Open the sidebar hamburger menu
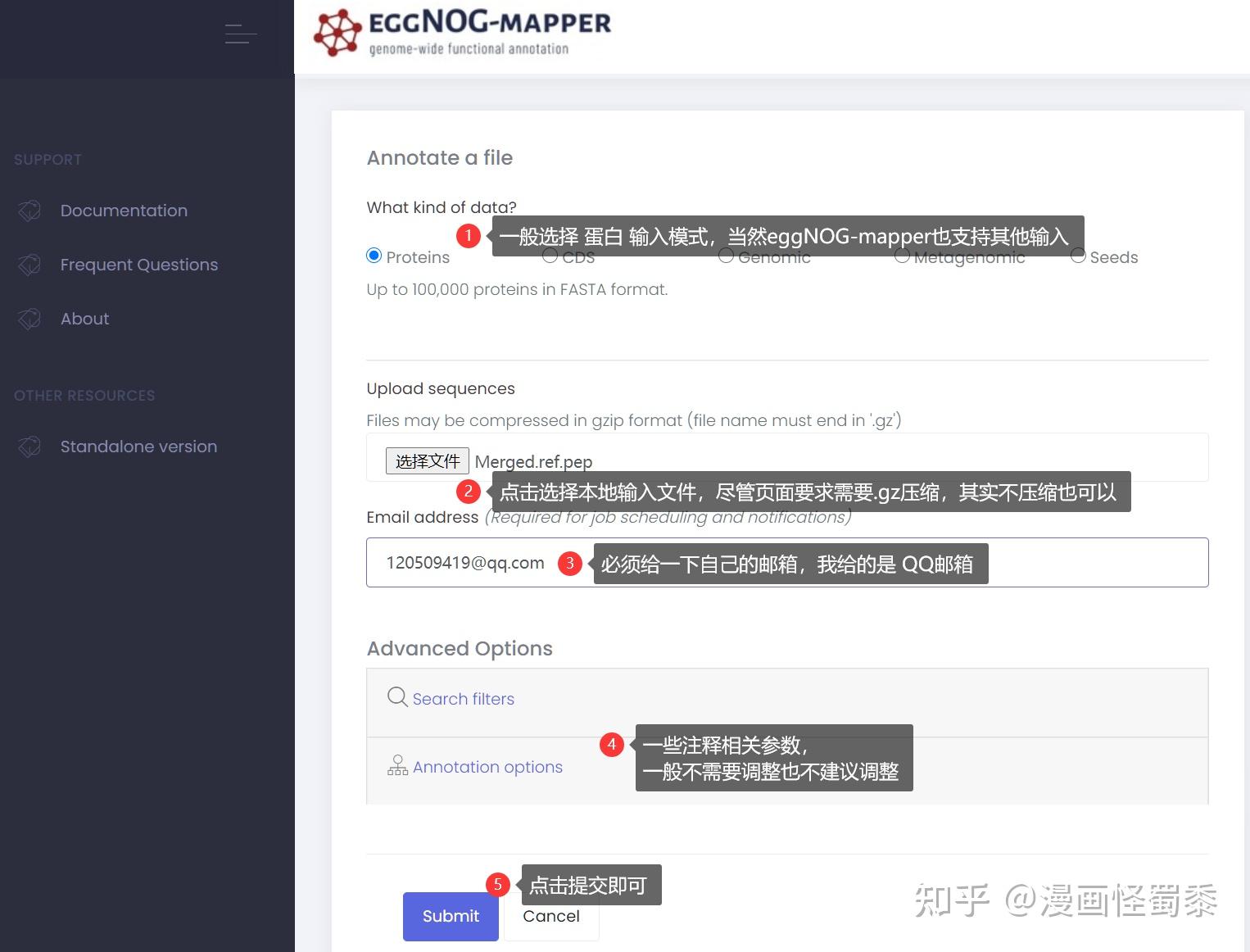 240,34
